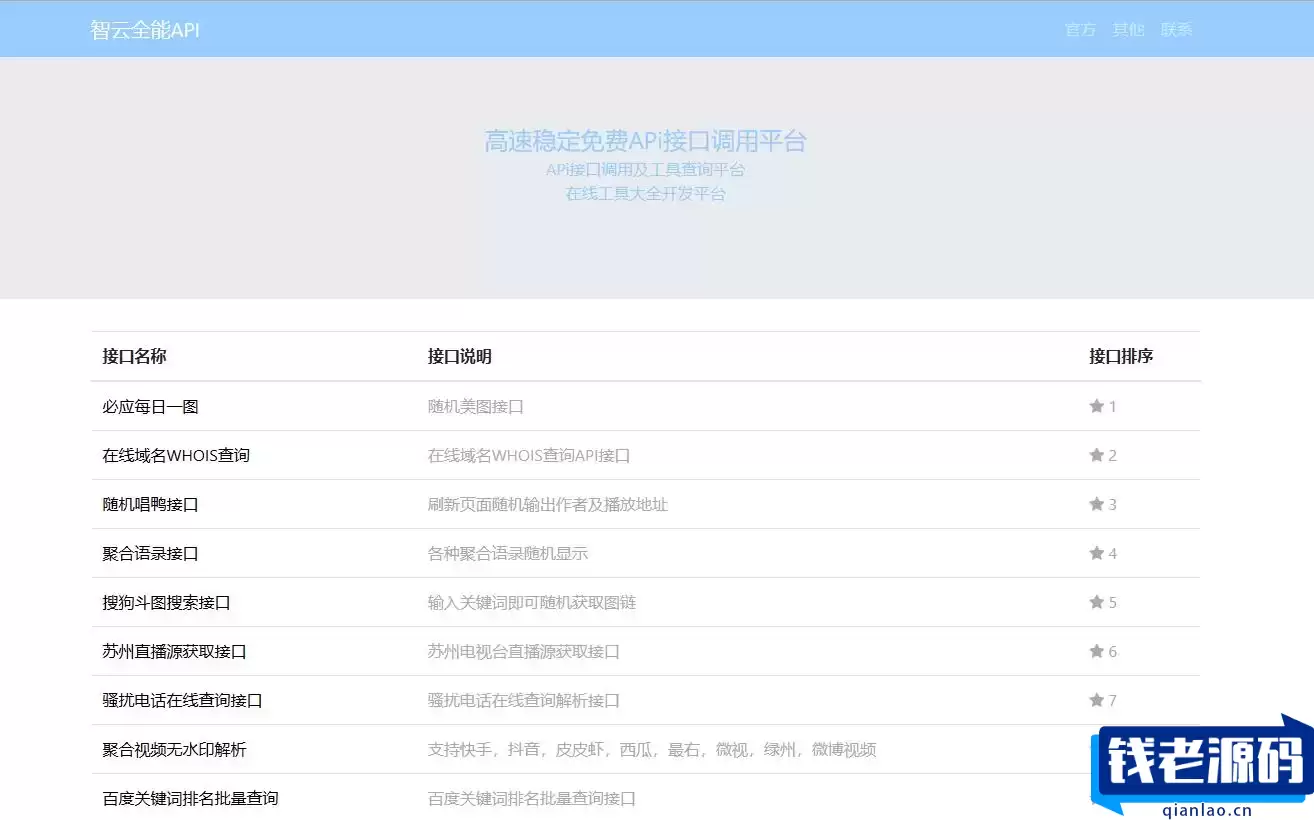
Task: Open the 联系 navigation menu item
Action: coord(1177,30)
